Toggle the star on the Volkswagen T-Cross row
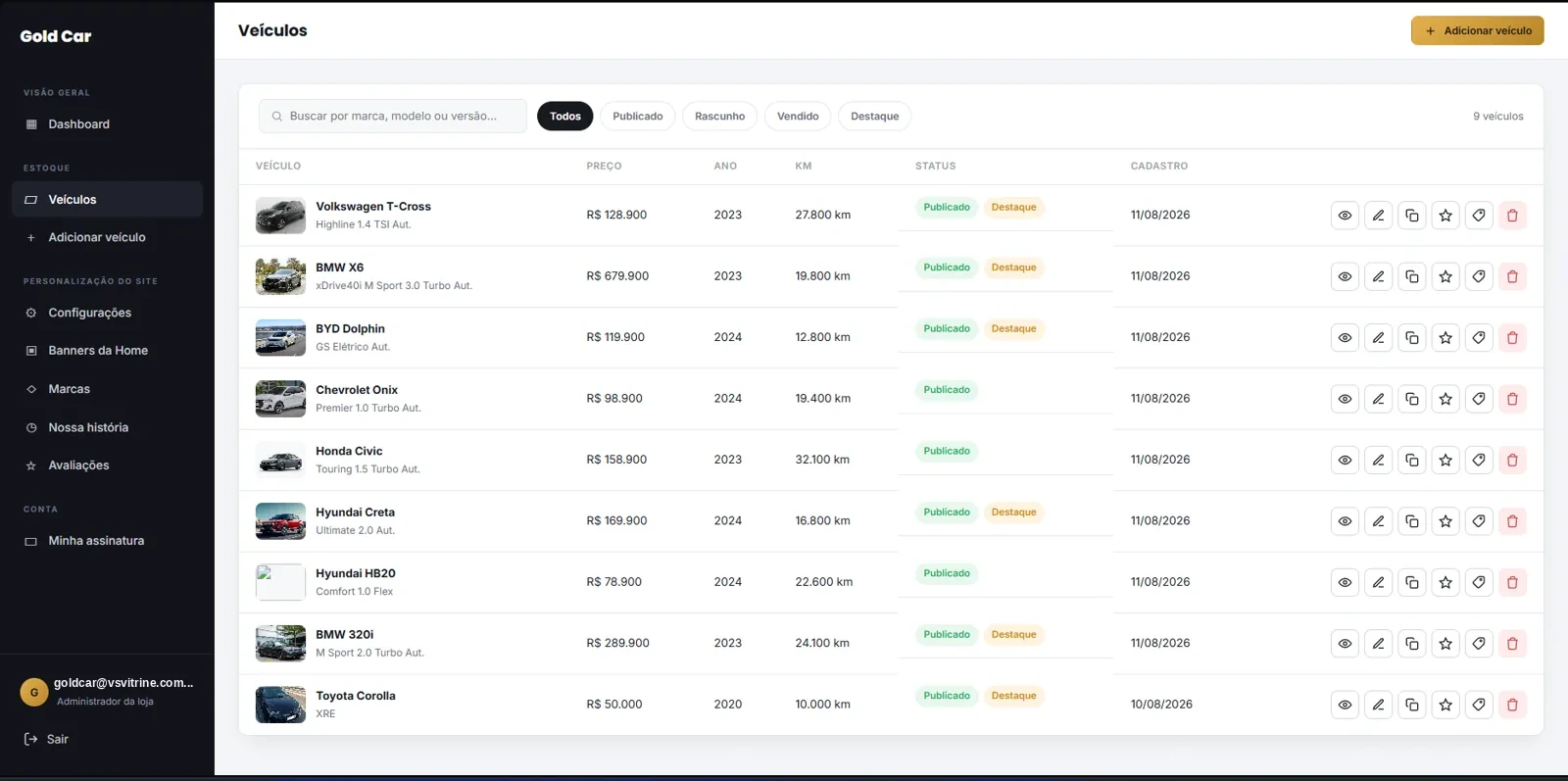 1445,216
